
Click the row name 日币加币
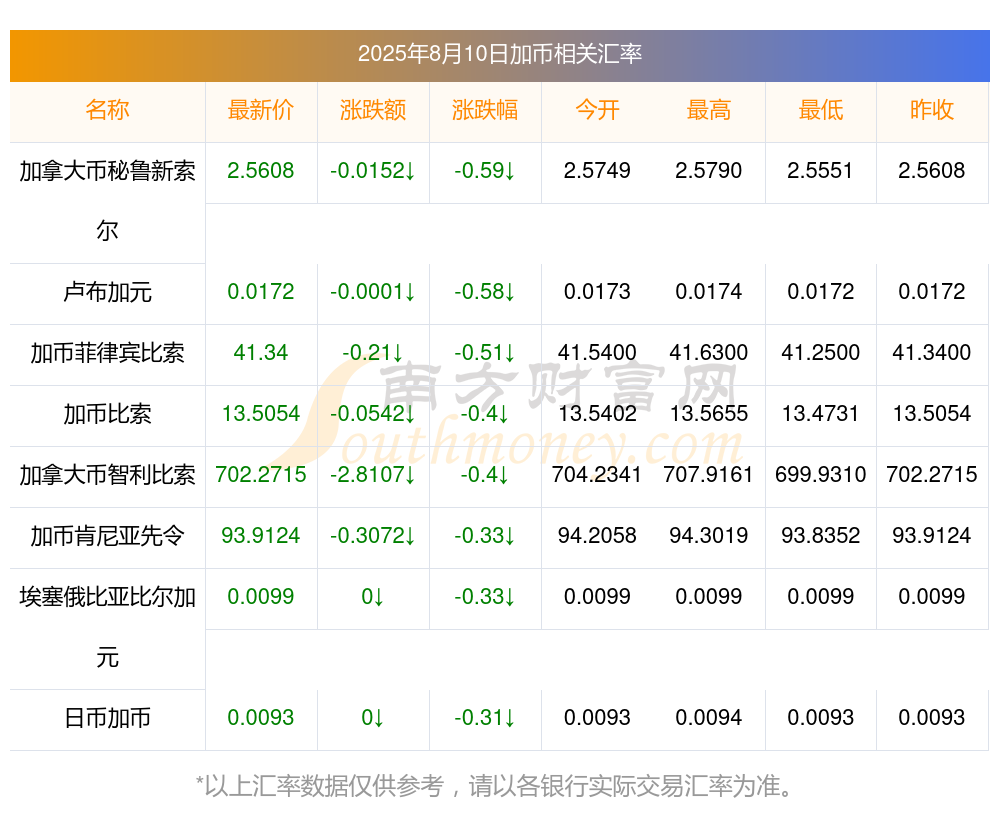click(x=107, y=718)
